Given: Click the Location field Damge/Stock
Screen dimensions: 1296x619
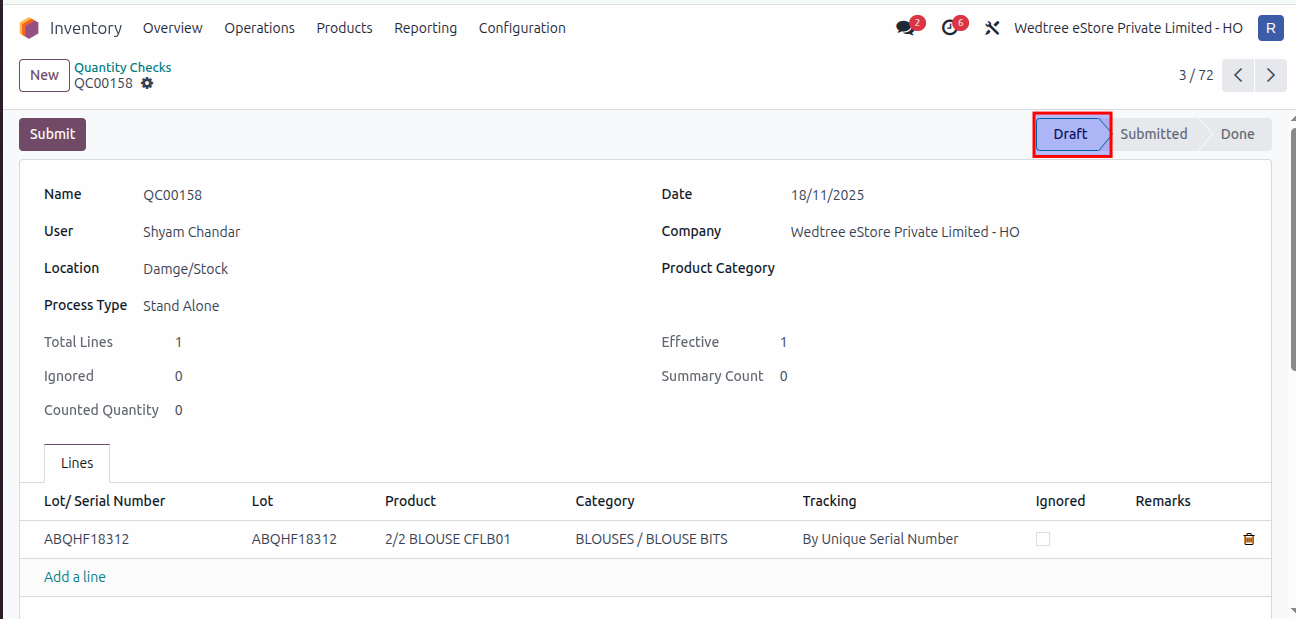Looking at the screenshot, I should 186,269.
